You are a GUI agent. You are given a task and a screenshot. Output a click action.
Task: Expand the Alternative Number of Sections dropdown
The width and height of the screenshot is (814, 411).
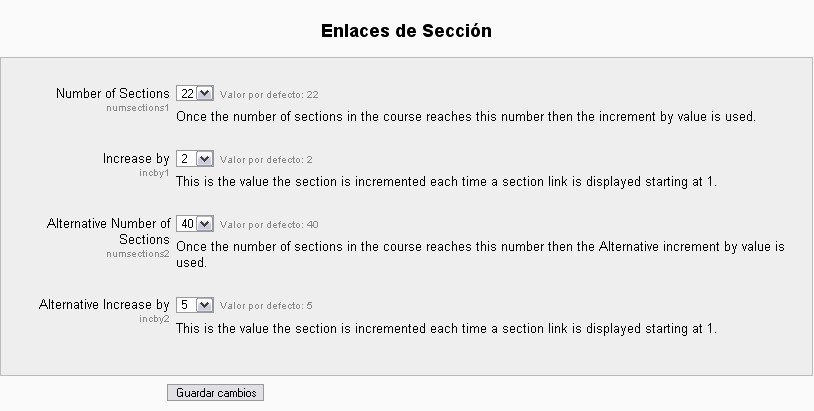coord(195,224)
